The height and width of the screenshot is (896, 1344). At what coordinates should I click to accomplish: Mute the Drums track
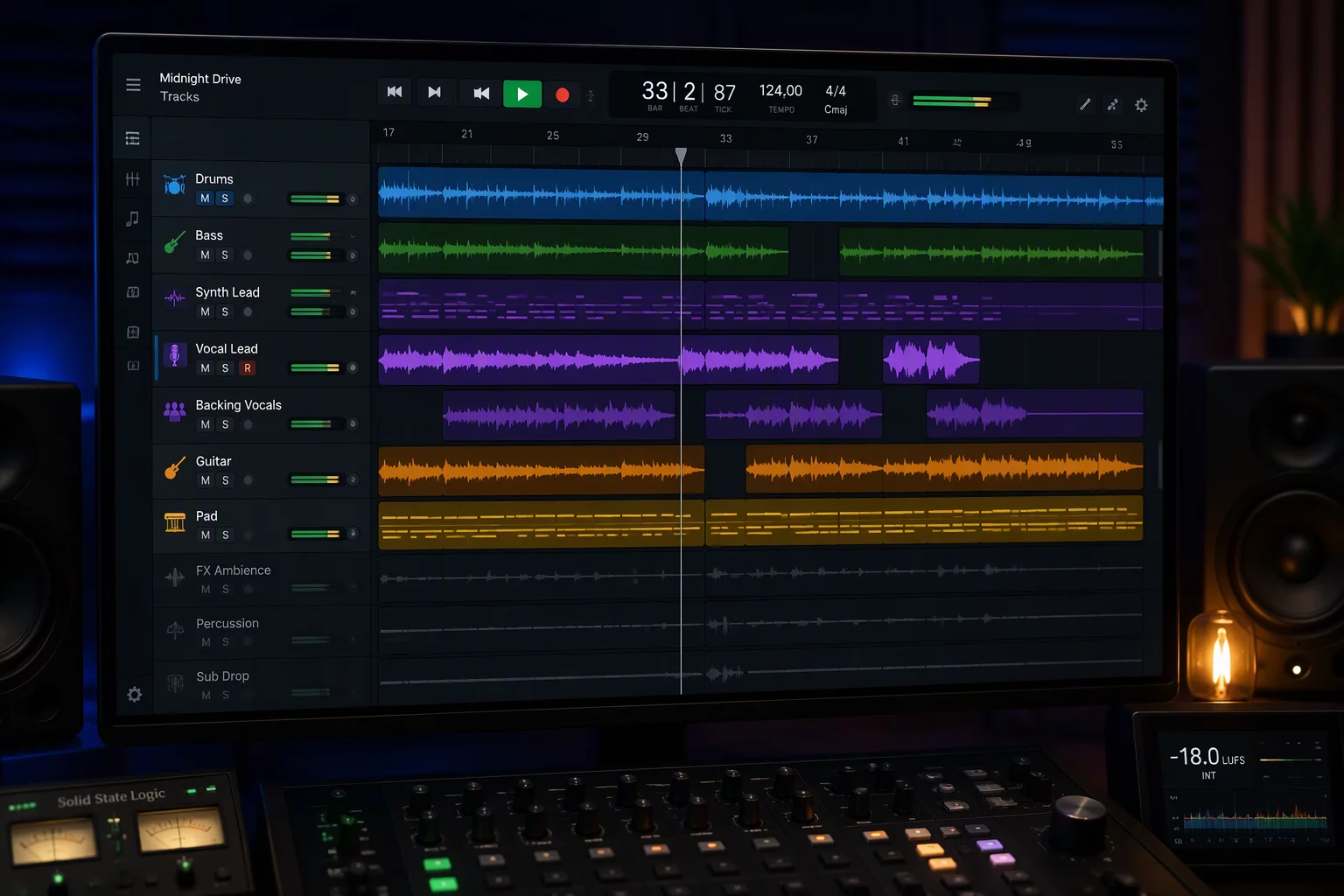(205, 199)
